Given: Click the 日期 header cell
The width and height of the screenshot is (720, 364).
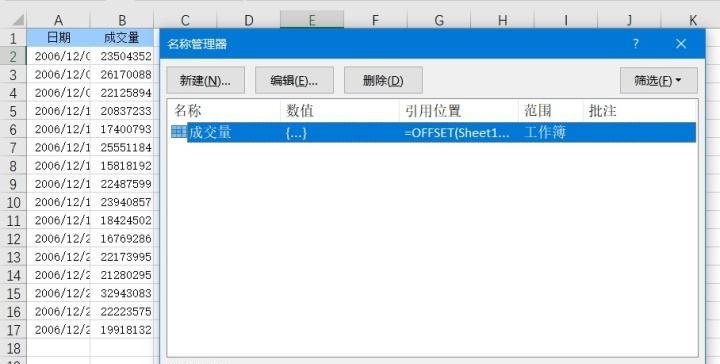Looking at the screenshot, I should coord(58,38).
